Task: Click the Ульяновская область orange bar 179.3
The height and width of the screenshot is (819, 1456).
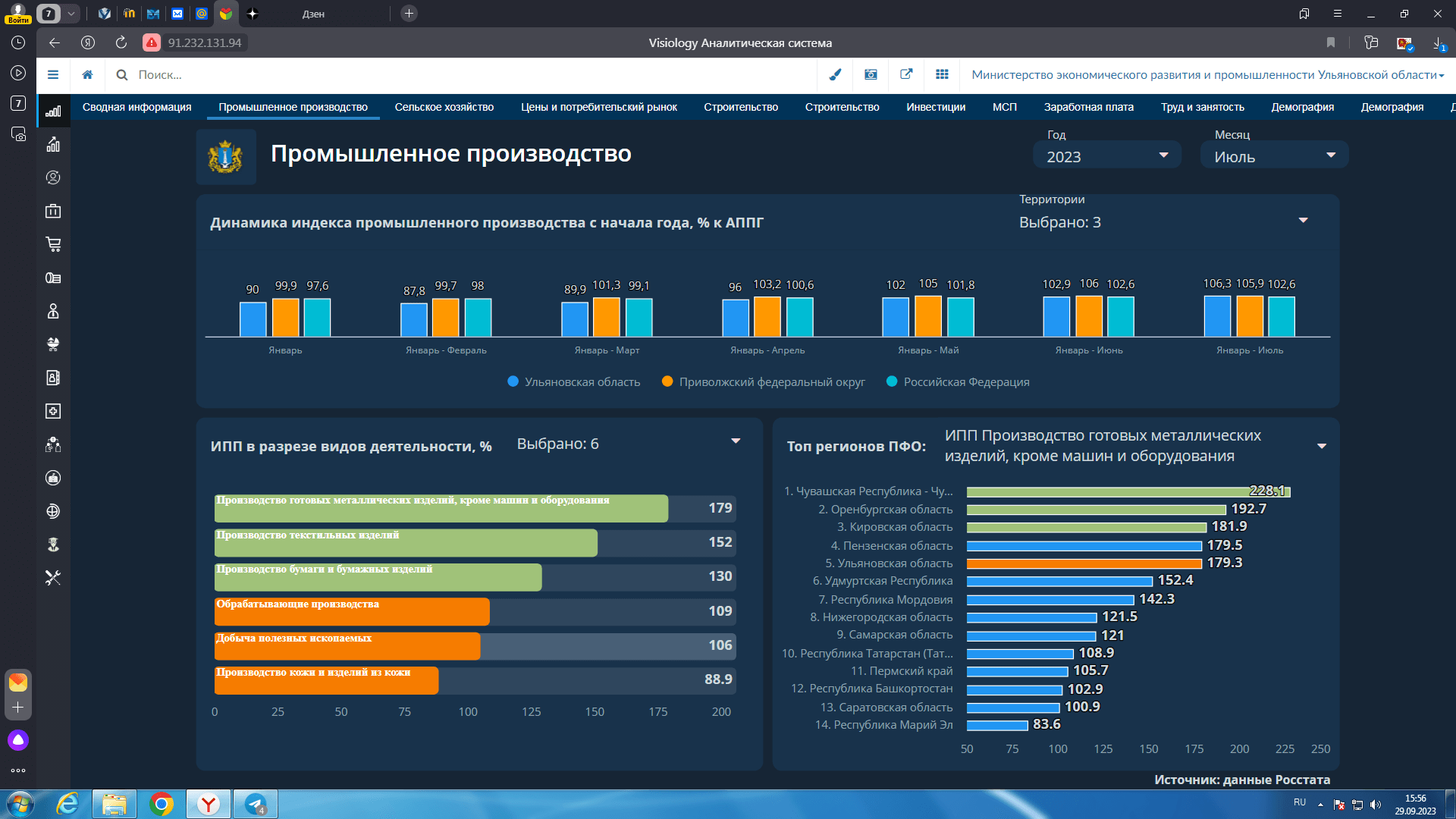Action: [1084, 563]
